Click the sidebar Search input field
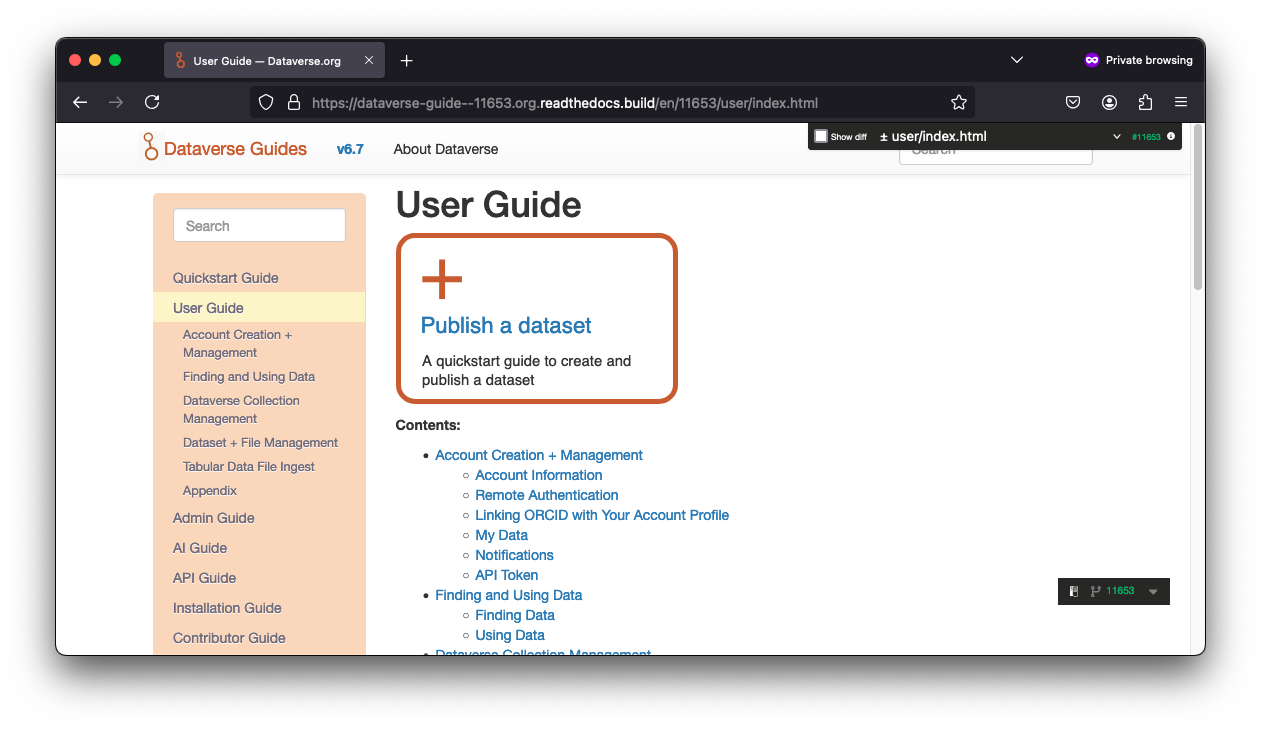 point(259,226)
